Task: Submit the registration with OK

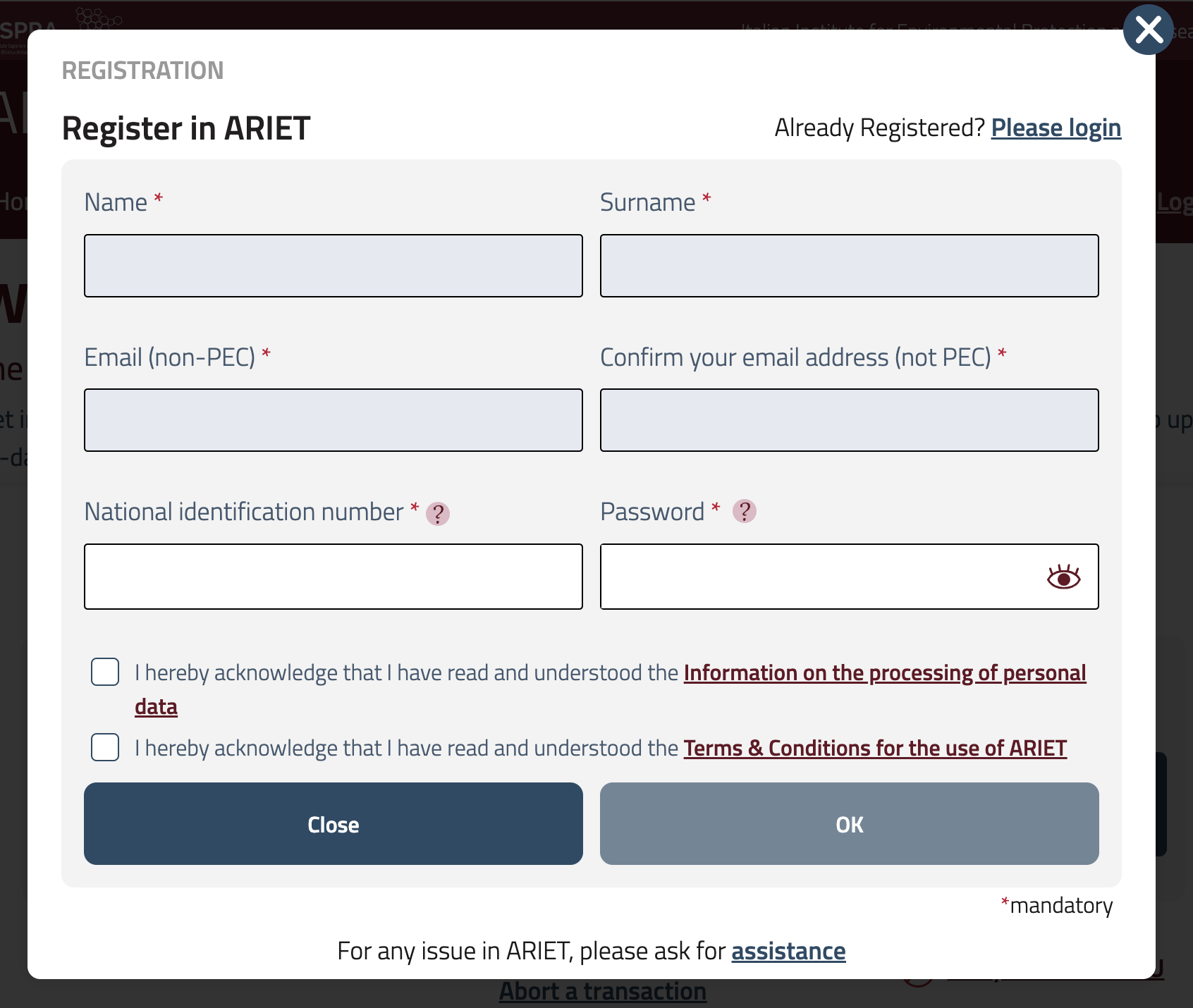Action: [x=849, y=824]
